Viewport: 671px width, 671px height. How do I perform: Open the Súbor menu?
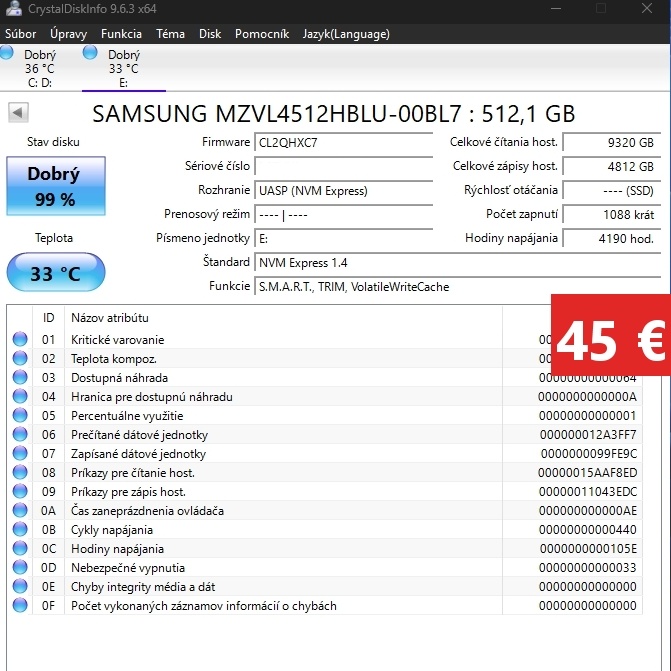(x=21, y=34)
